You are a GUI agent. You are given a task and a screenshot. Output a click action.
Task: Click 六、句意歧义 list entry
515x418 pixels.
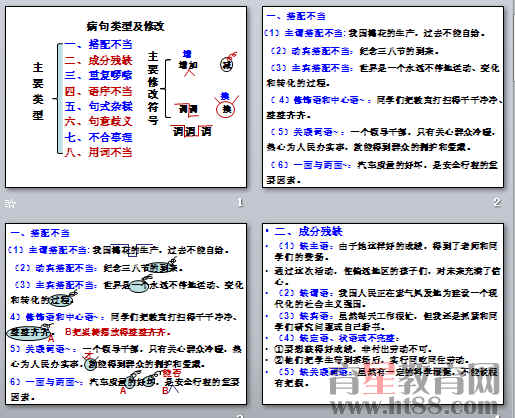tap(98, 121)
